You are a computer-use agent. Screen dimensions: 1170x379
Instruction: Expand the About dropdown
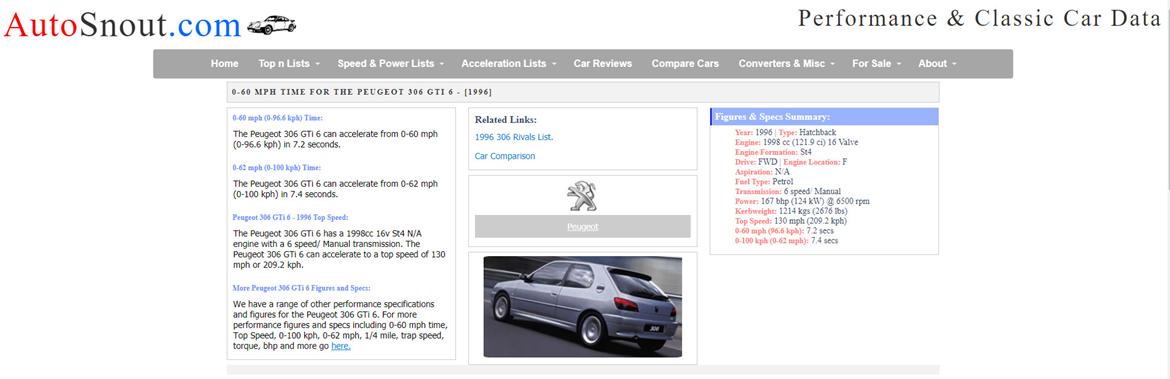[x=937, y=63]
